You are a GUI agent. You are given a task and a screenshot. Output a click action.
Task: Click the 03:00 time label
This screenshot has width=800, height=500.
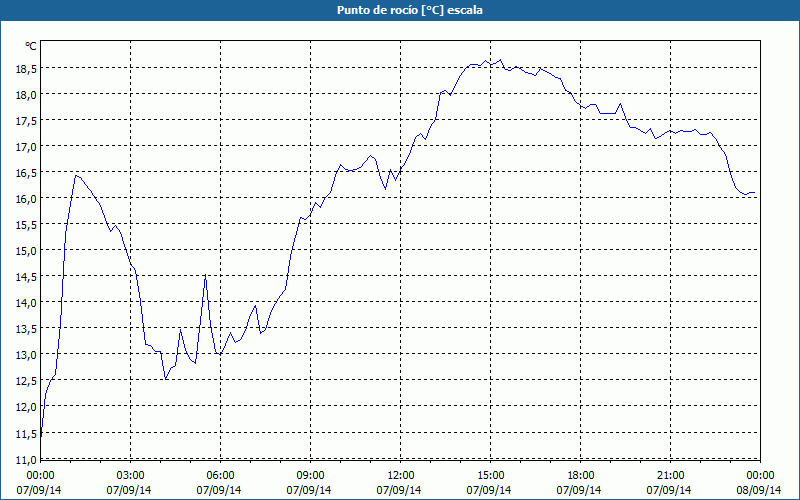click(131, 476)
